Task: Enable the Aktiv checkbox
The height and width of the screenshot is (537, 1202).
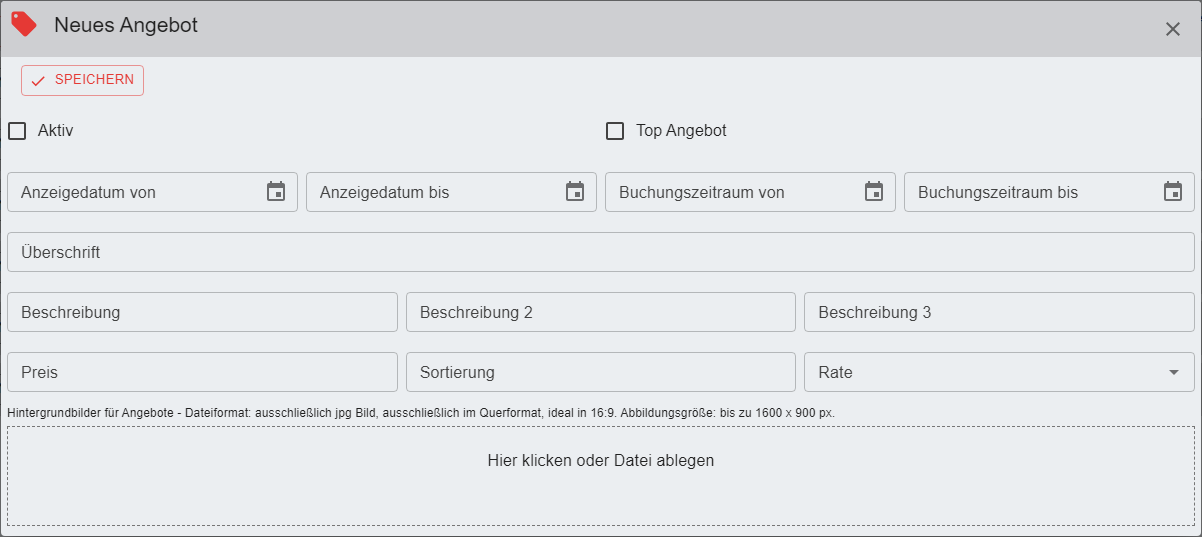Action: click(17, 131)
